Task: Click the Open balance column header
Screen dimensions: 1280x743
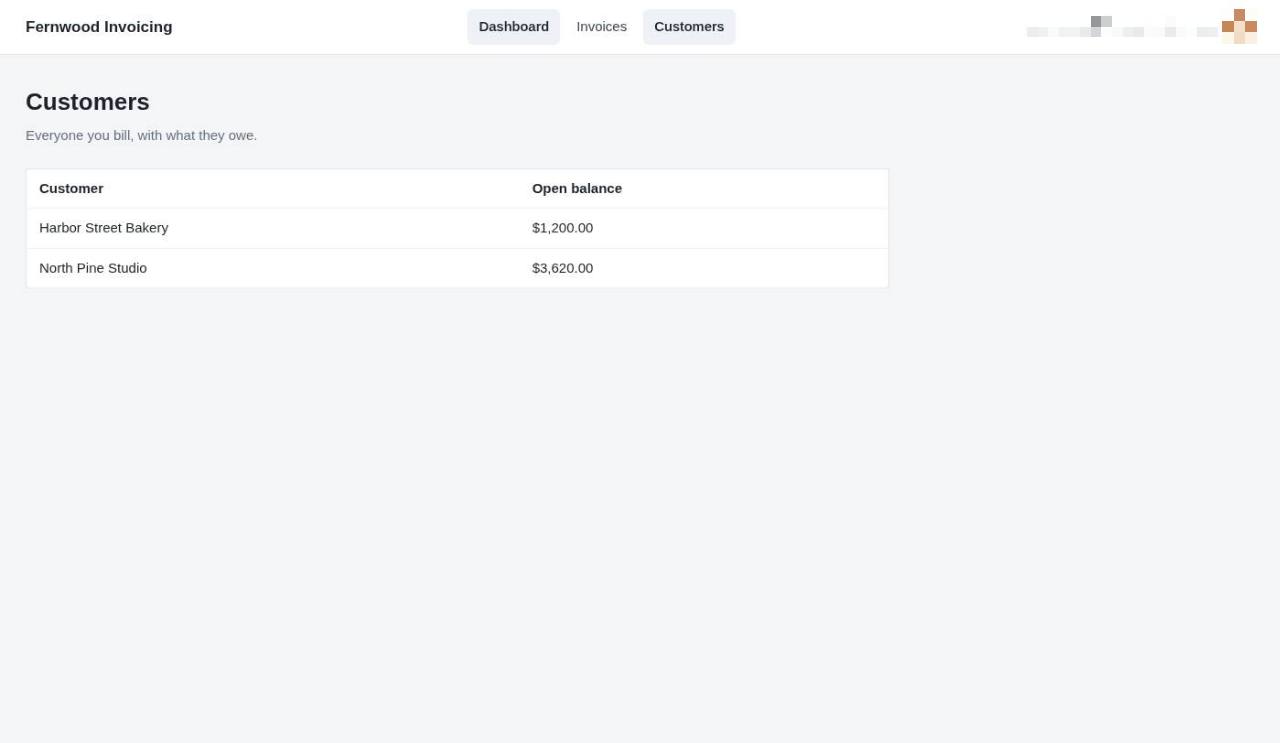Action: pyautogui.click(x=577, y=188)
